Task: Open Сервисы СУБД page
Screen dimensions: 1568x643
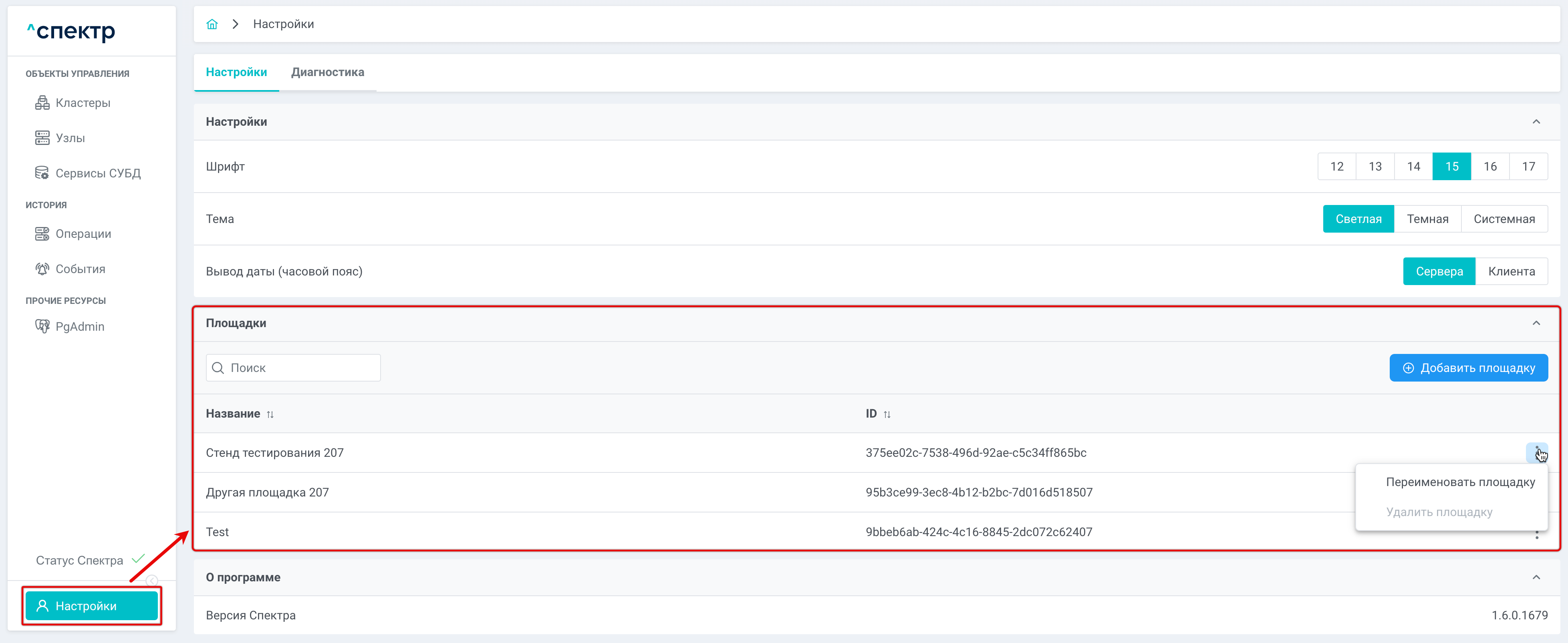Action: point(97,173)
